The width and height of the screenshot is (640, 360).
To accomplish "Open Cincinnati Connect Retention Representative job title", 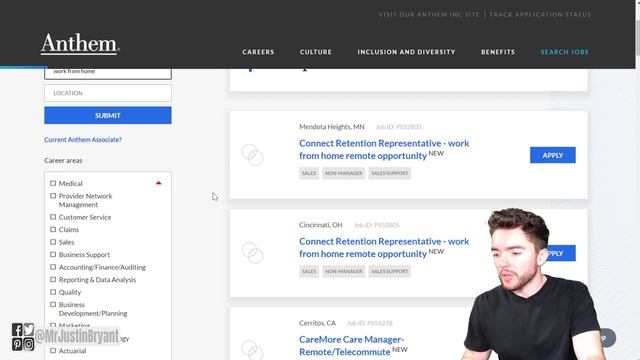I will tap(384, 247).
